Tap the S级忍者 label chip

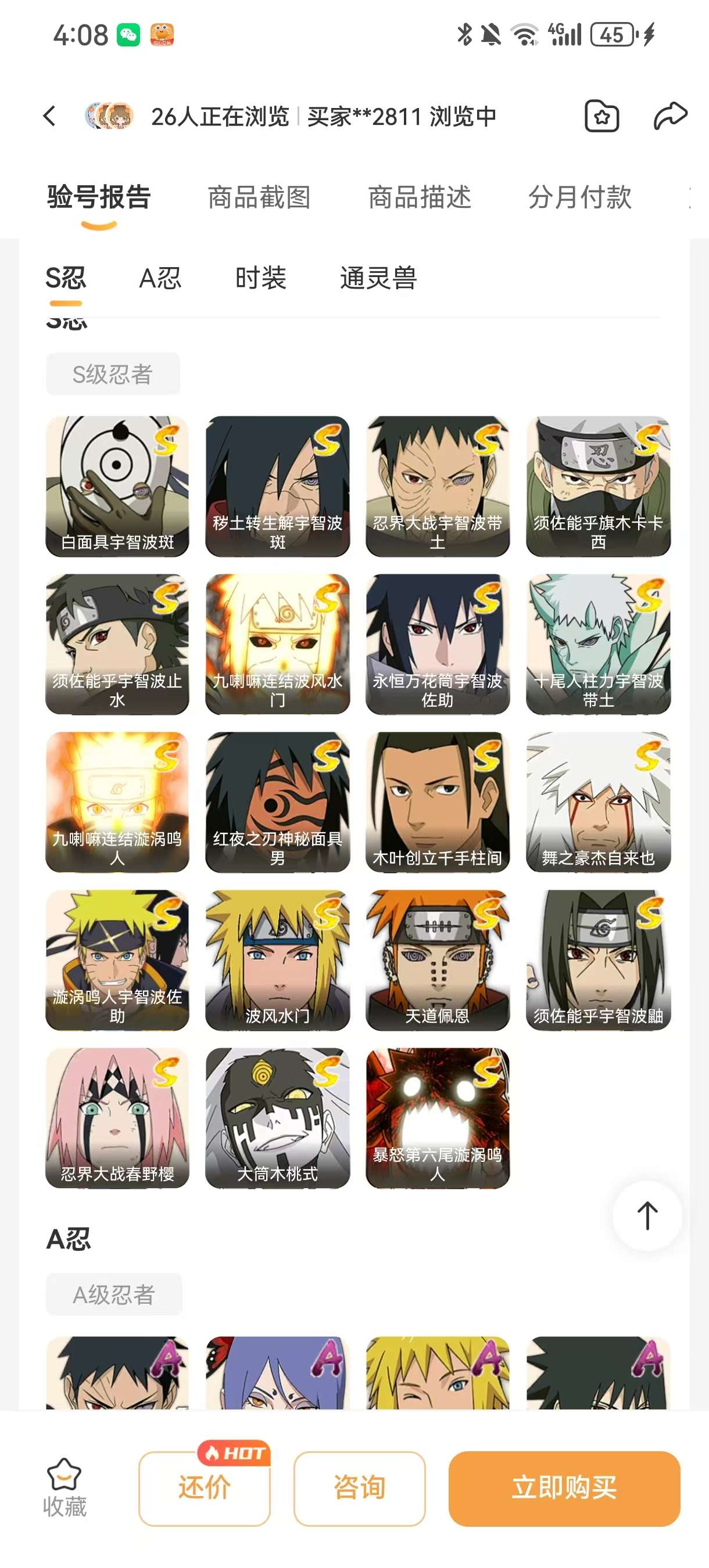(113, 374)
